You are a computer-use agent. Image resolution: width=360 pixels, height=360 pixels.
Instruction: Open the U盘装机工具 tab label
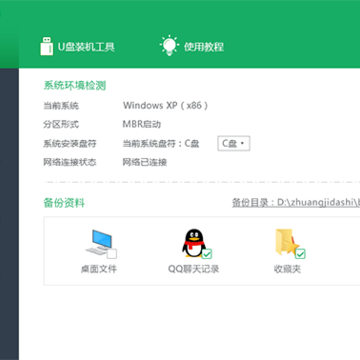[86, 47]
